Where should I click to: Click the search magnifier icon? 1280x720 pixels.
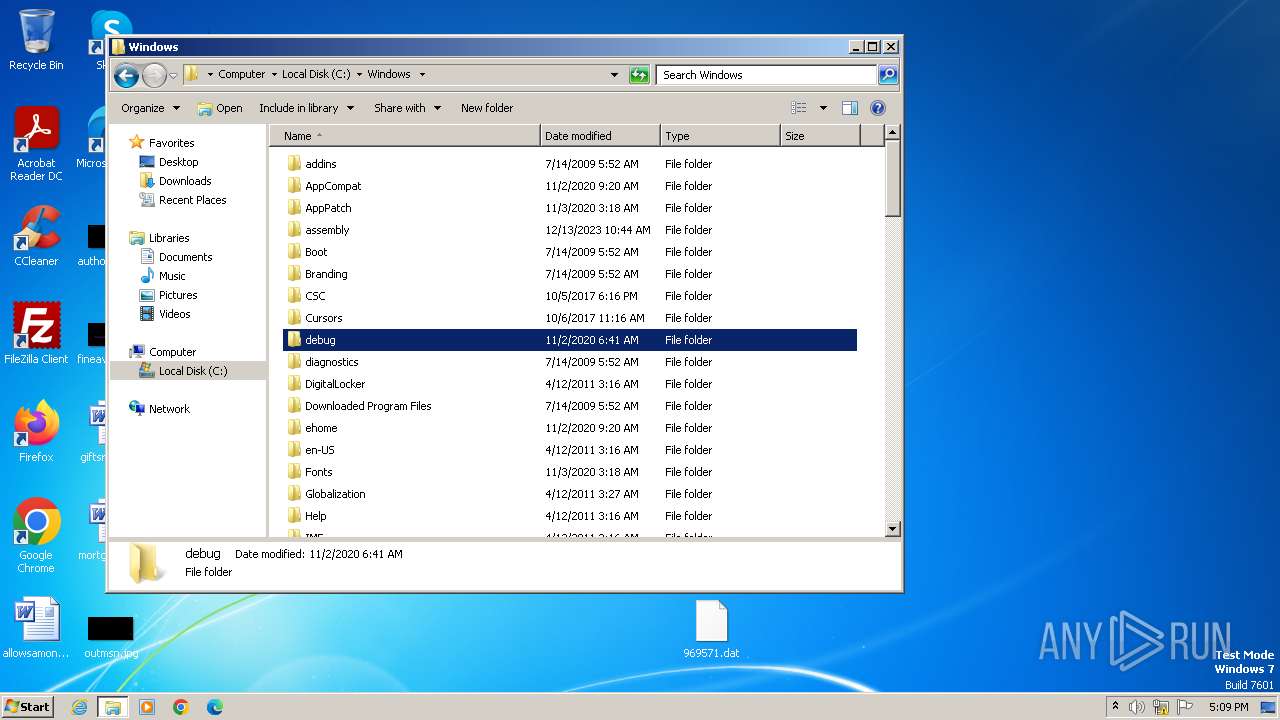887,75
